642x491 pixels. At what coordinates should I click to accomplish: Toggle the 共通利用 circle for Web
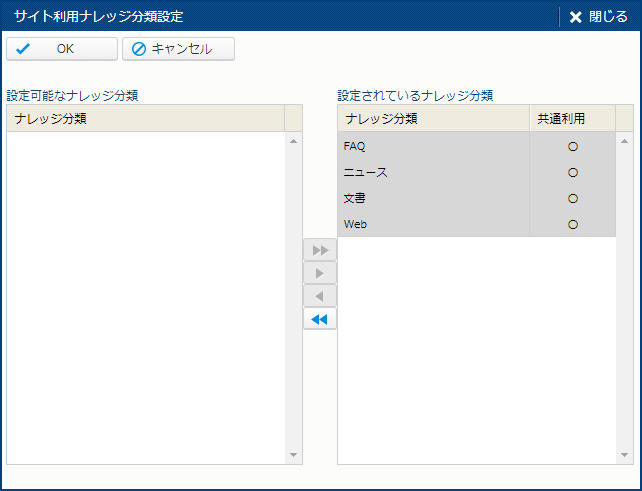click(573, 224)
